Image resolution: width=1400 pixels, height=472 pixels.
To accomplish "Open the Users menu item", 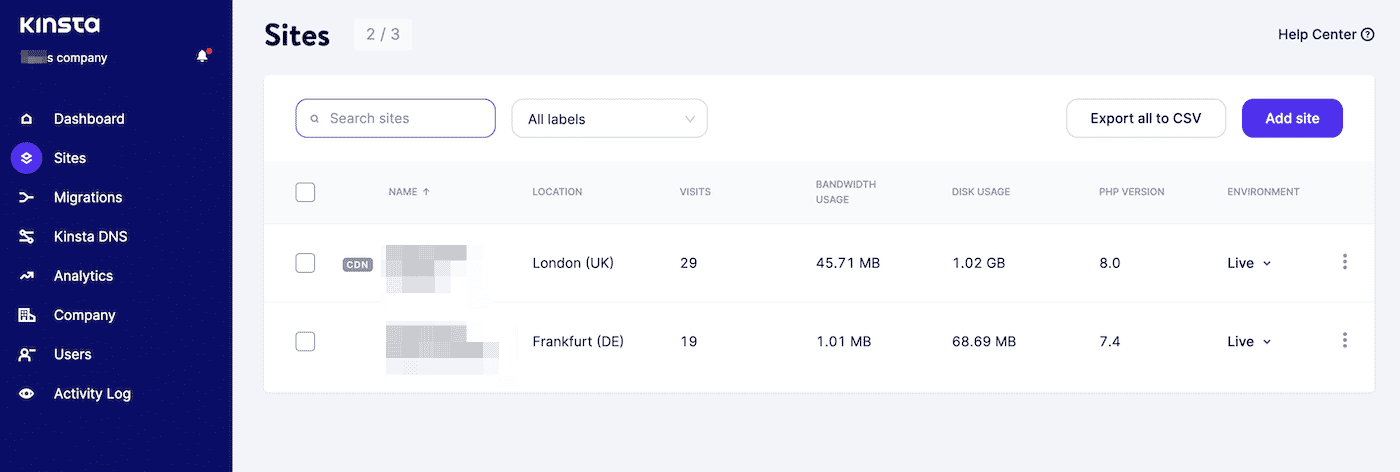I will pyautogui.click(x=72, y=354).
